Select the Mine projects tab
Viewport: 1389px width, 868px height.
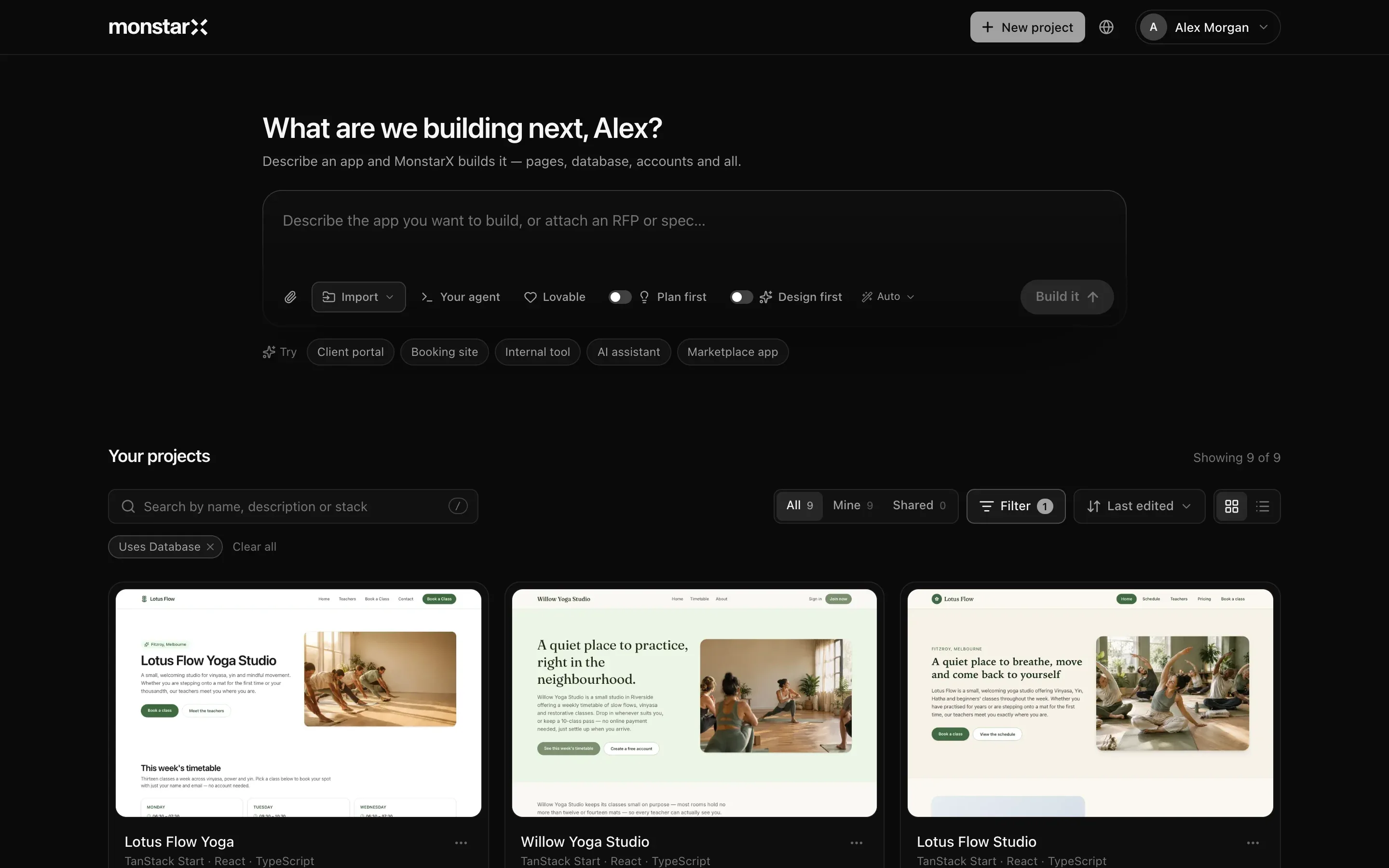tap(853, 506)
